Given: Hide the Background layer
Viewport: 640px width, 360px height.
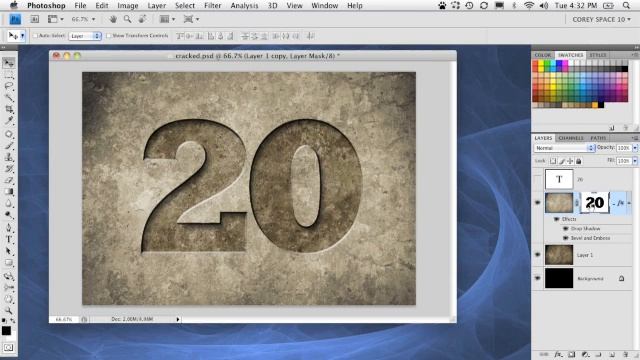Looking at the screenshot, I should (x=538, y=278).
